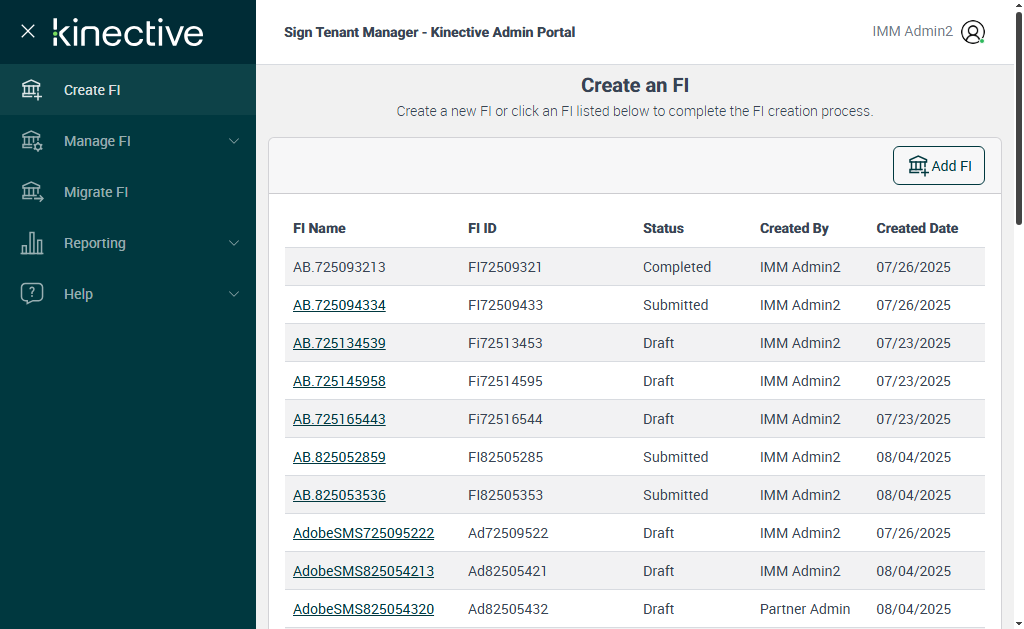Open the user profile avatar icon

[973, 32]
